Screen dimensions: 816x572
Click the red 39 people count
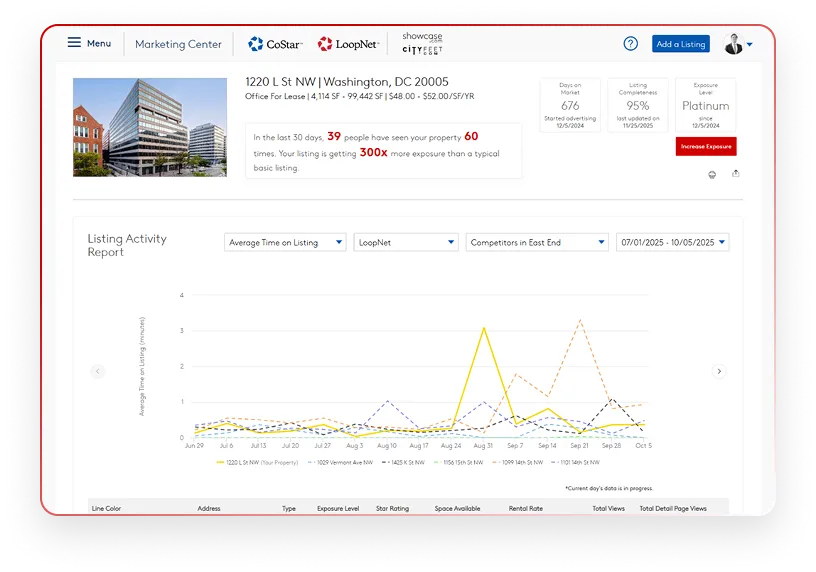pyautogui.click(x=334, y=136)
